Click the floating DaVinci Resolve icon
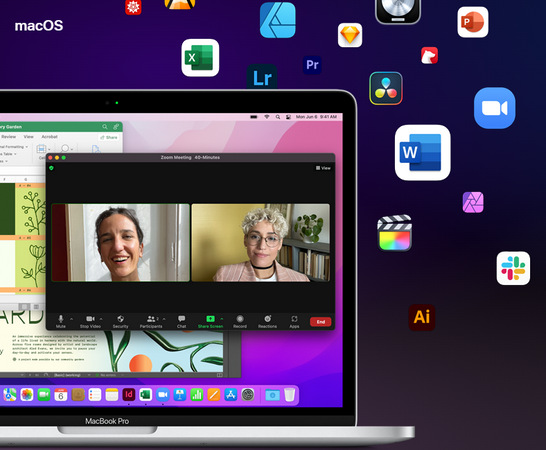Image resolution: width=546 pixels, height=450 pixels. pos(386,88)
